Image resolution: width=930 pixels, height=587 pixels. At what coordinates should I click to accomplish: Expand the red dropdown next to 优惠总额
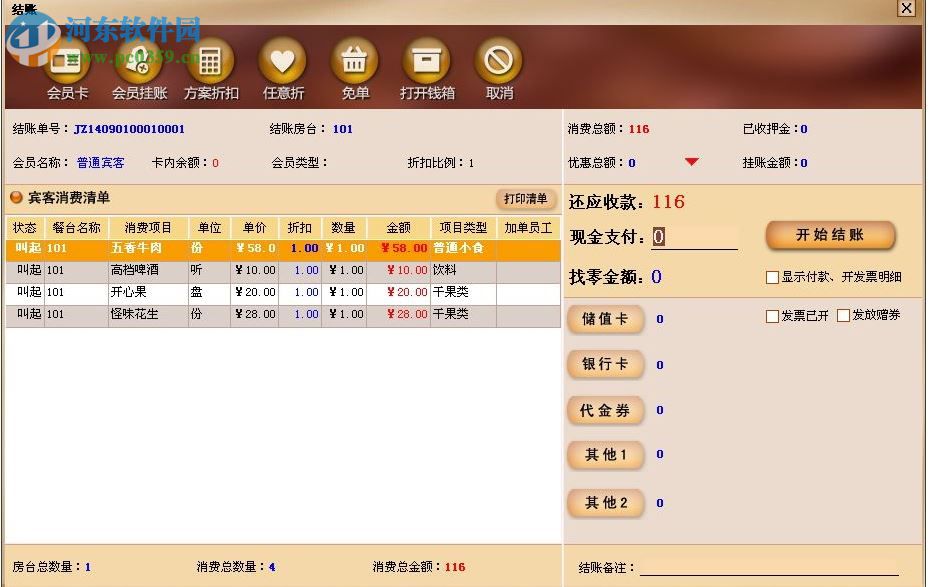click(692, 162)
